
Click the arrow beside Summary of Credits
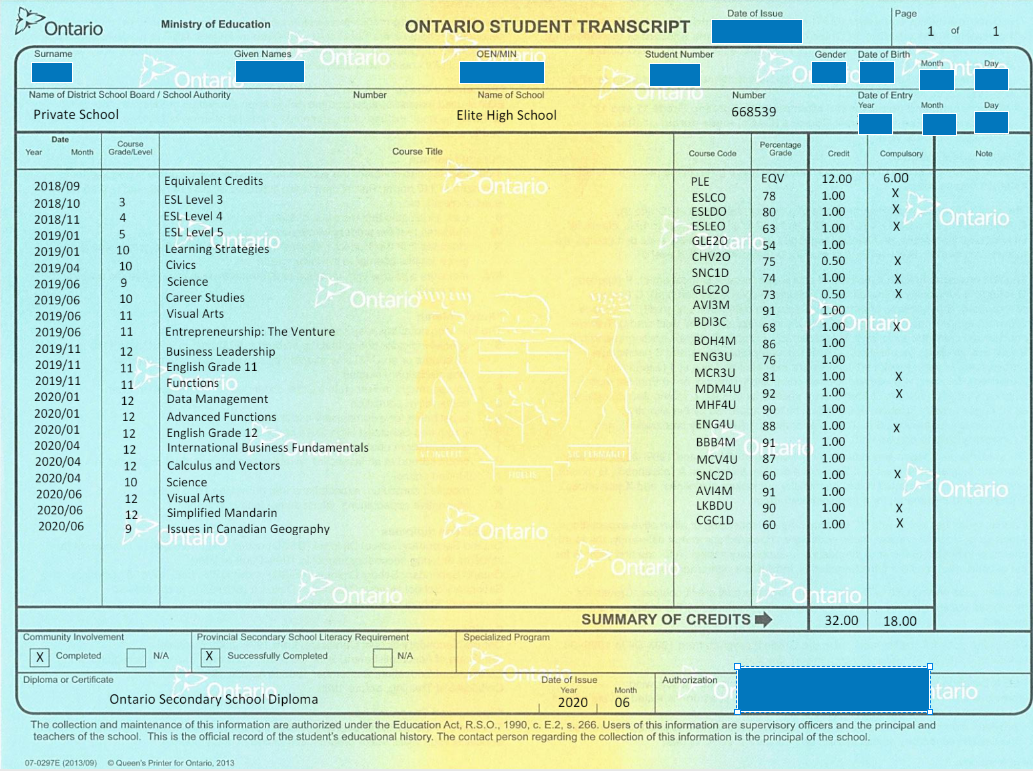(764, 619)
